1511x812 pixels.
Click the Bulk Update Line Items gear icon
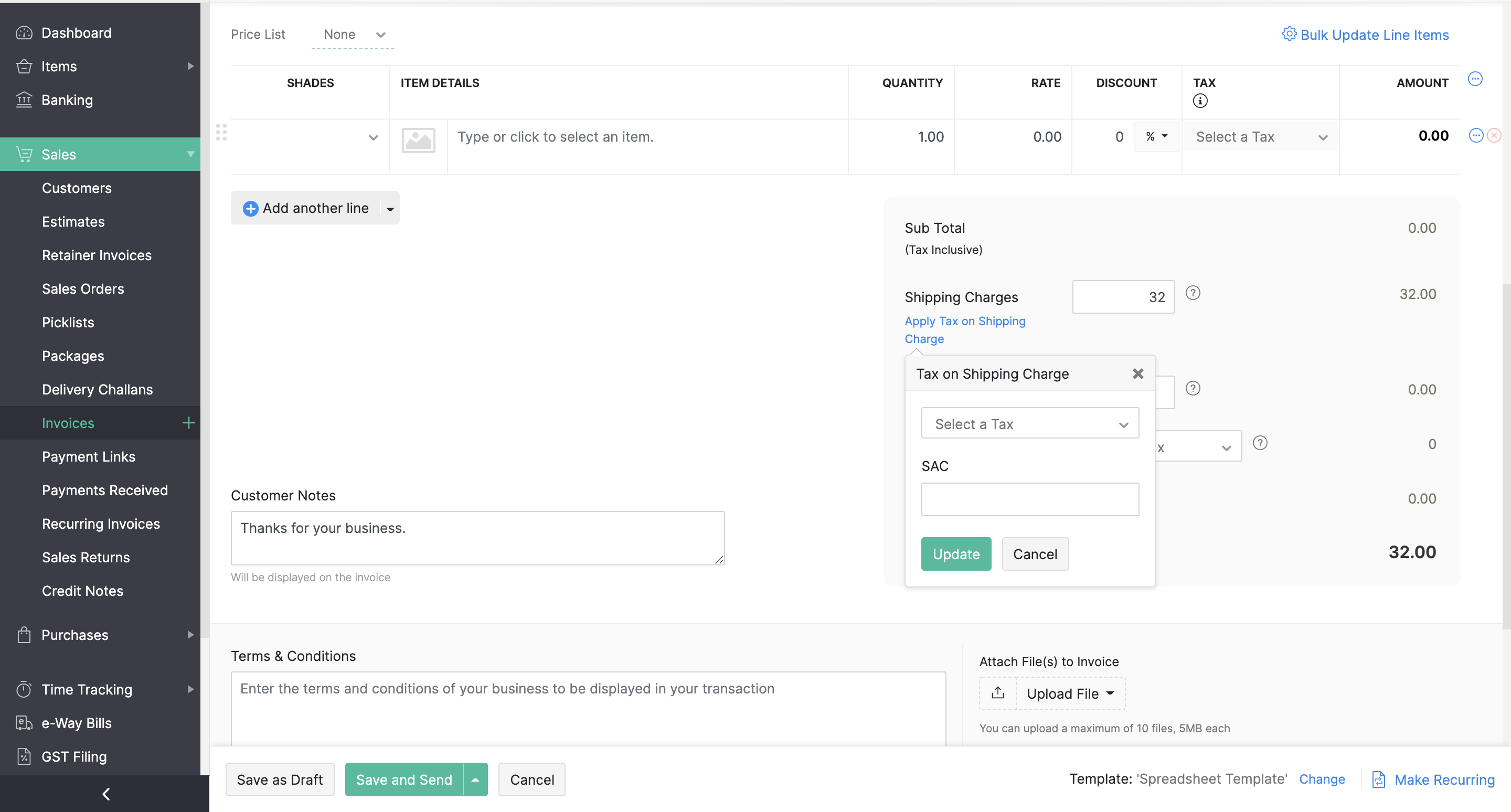[1289, 34]
